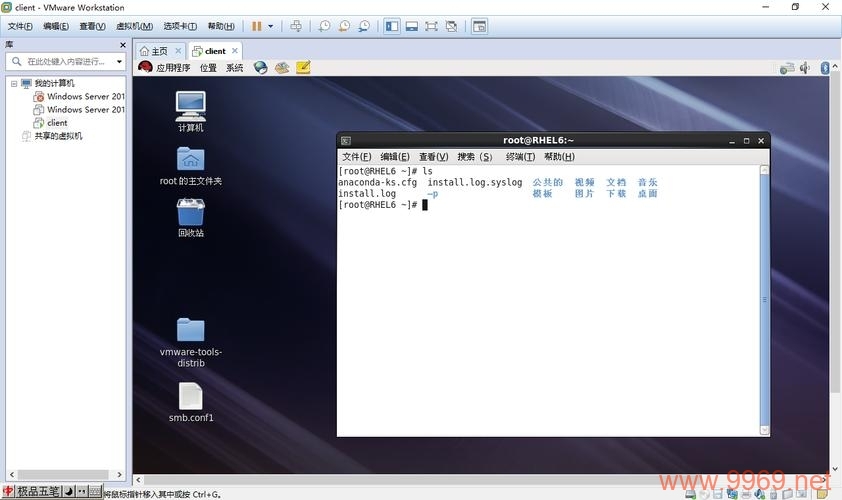The width and height of the screenshot is (842, 500).
Task: Click the Bluetooth icon in guest panel
Action: [x=825, y=68]
